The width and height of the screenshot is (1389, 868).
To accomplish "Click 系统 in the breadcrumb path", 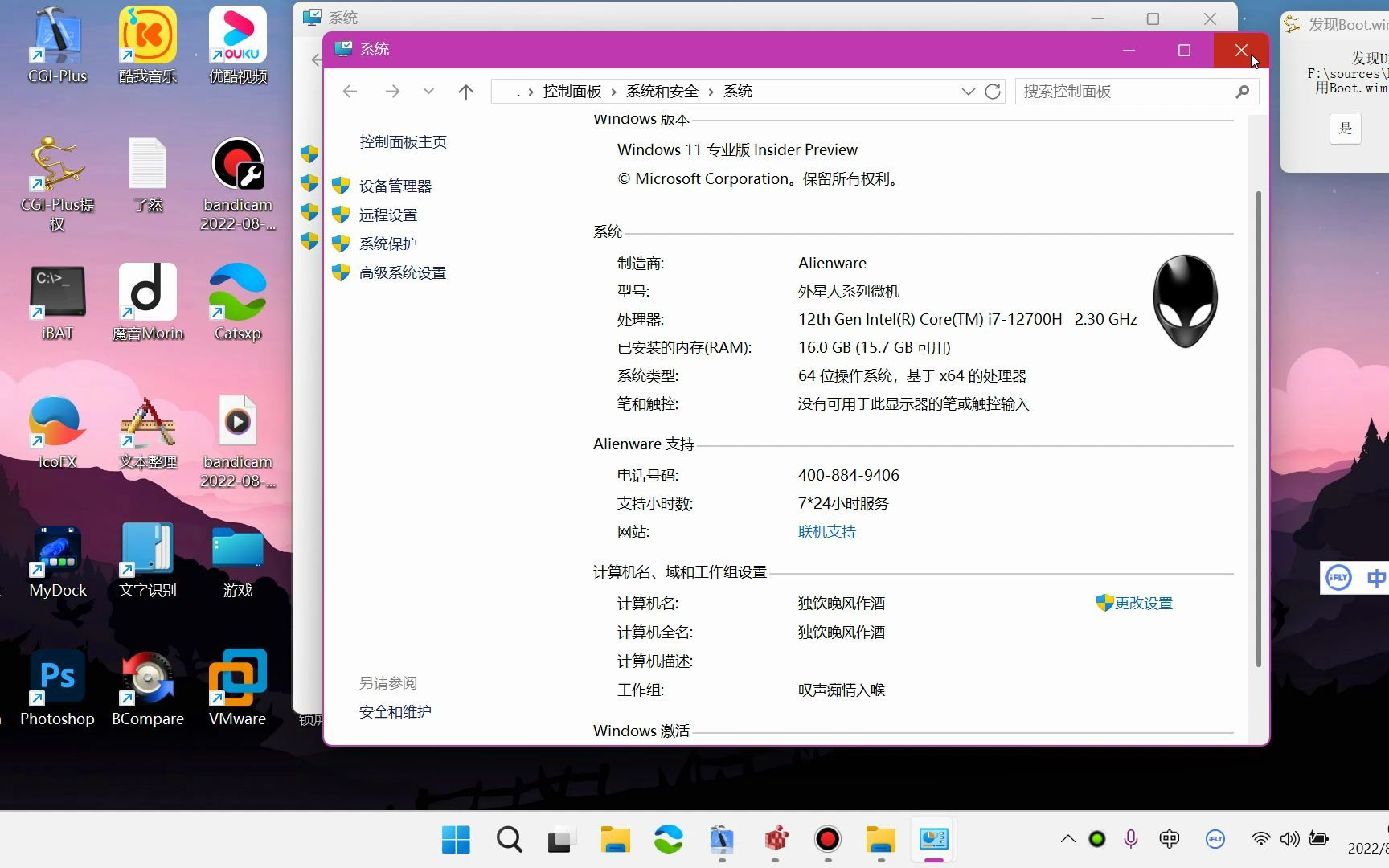I will click(x=738, y=92).
